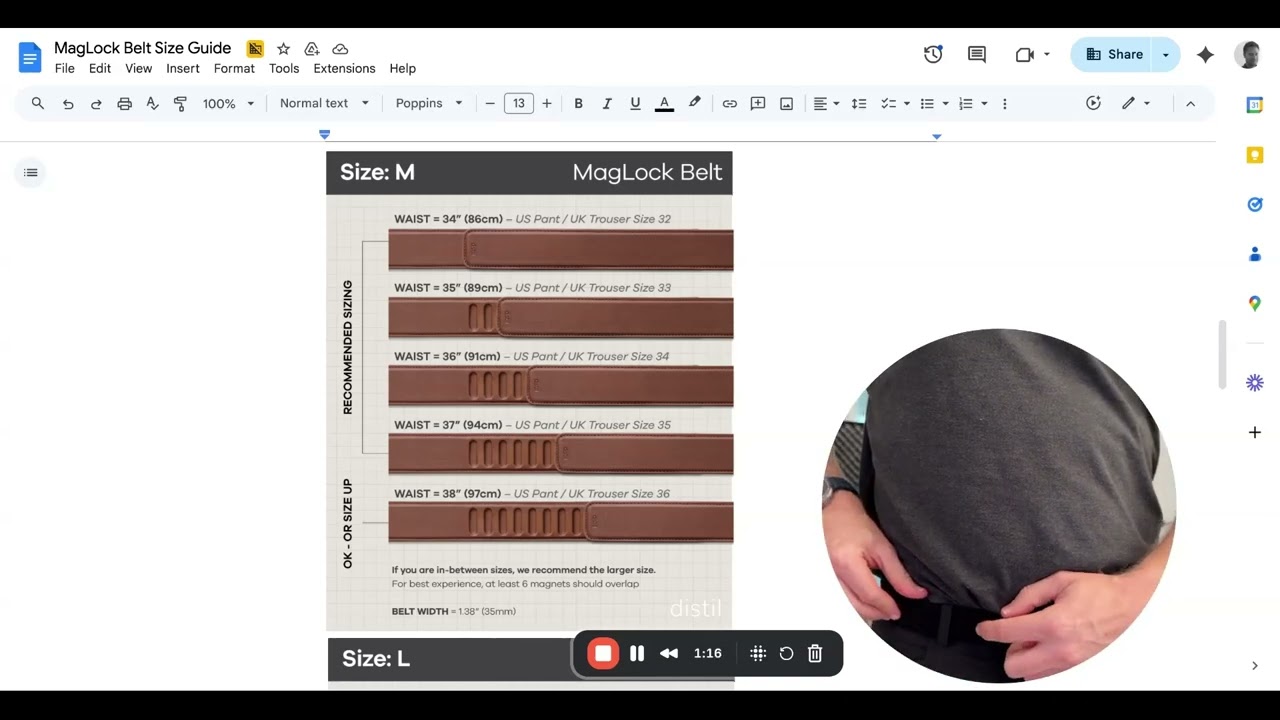The height and width of the screenshot is (720, 1280).
Task: Toggle the numbered list
Action: point(966,104)
